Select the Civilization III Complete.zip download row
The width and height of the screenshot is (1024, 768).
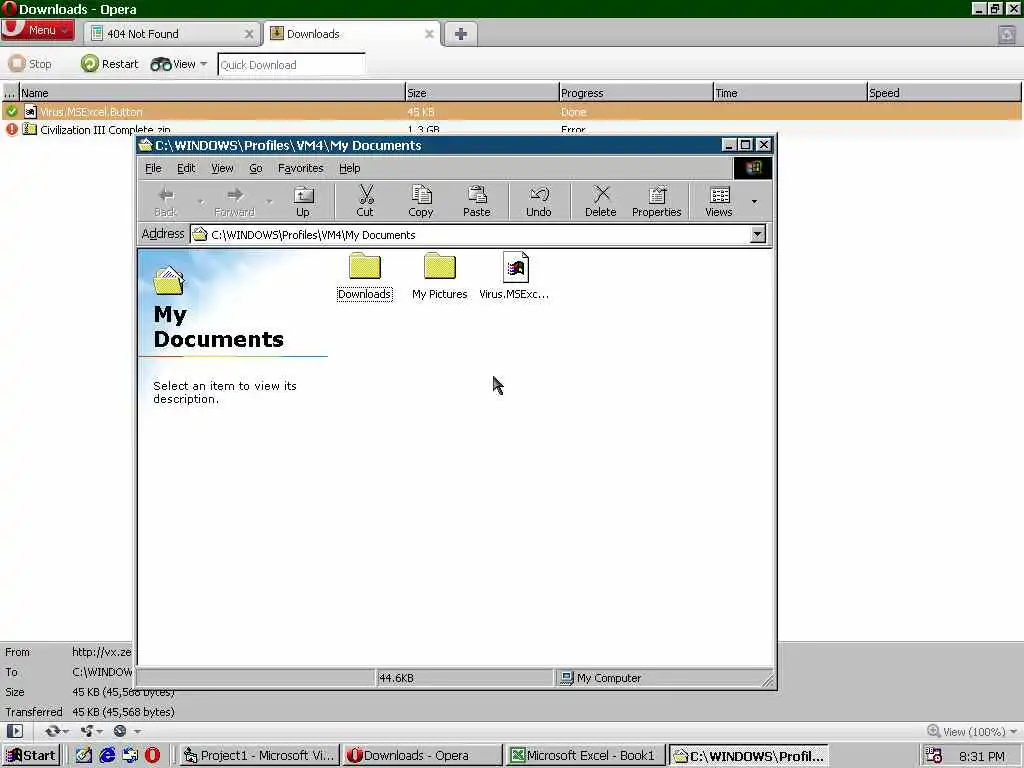512,129
